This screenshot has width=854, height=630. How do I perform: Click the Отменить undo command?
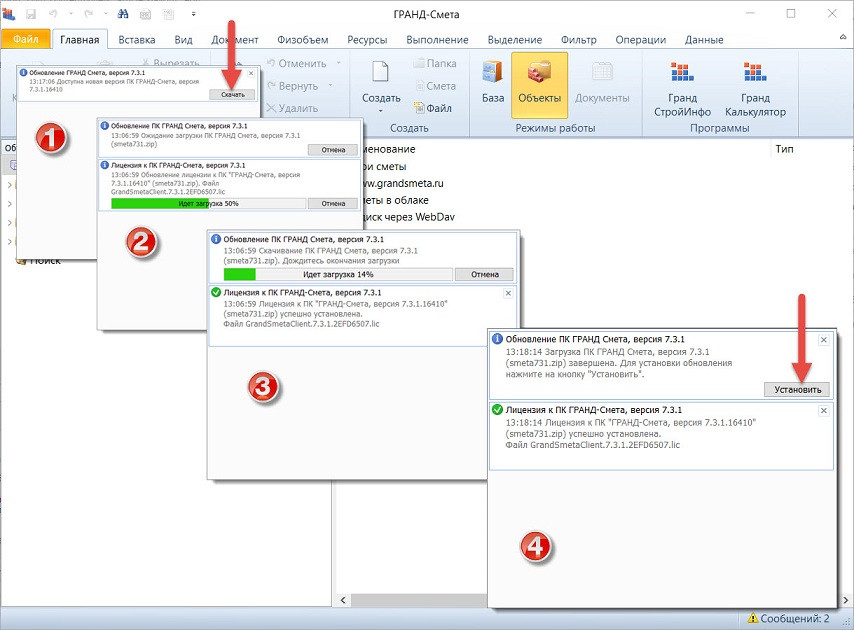(297, 64)
